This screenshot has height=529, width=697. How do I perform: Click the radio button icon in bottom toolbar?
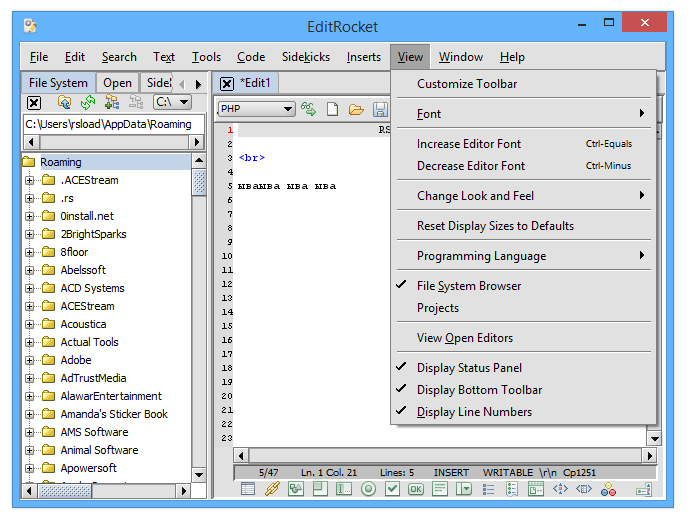[368, 489]
